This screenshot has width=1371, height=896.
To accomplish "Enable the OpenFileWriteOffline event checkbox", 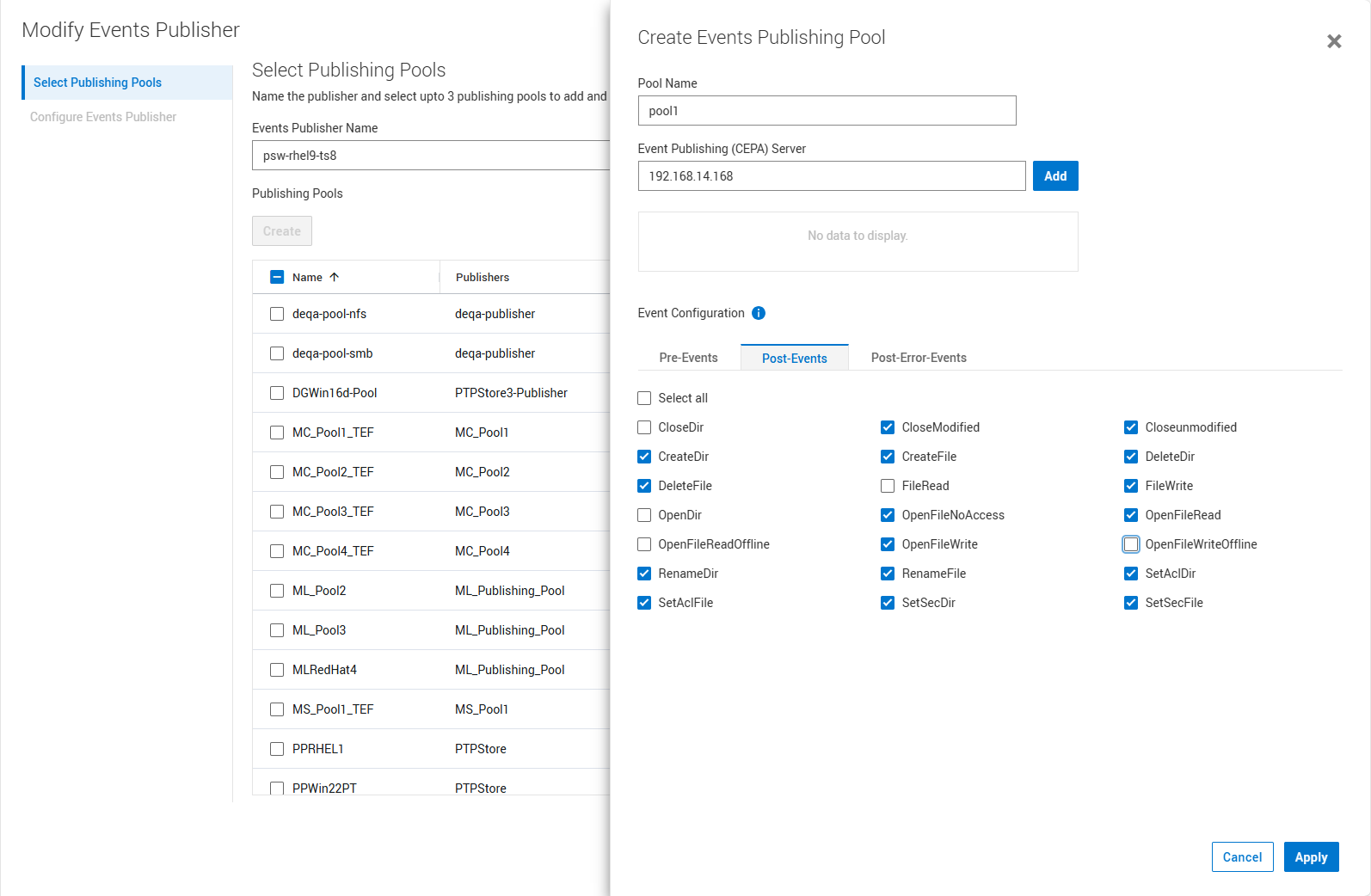I will pos(1131,544).
